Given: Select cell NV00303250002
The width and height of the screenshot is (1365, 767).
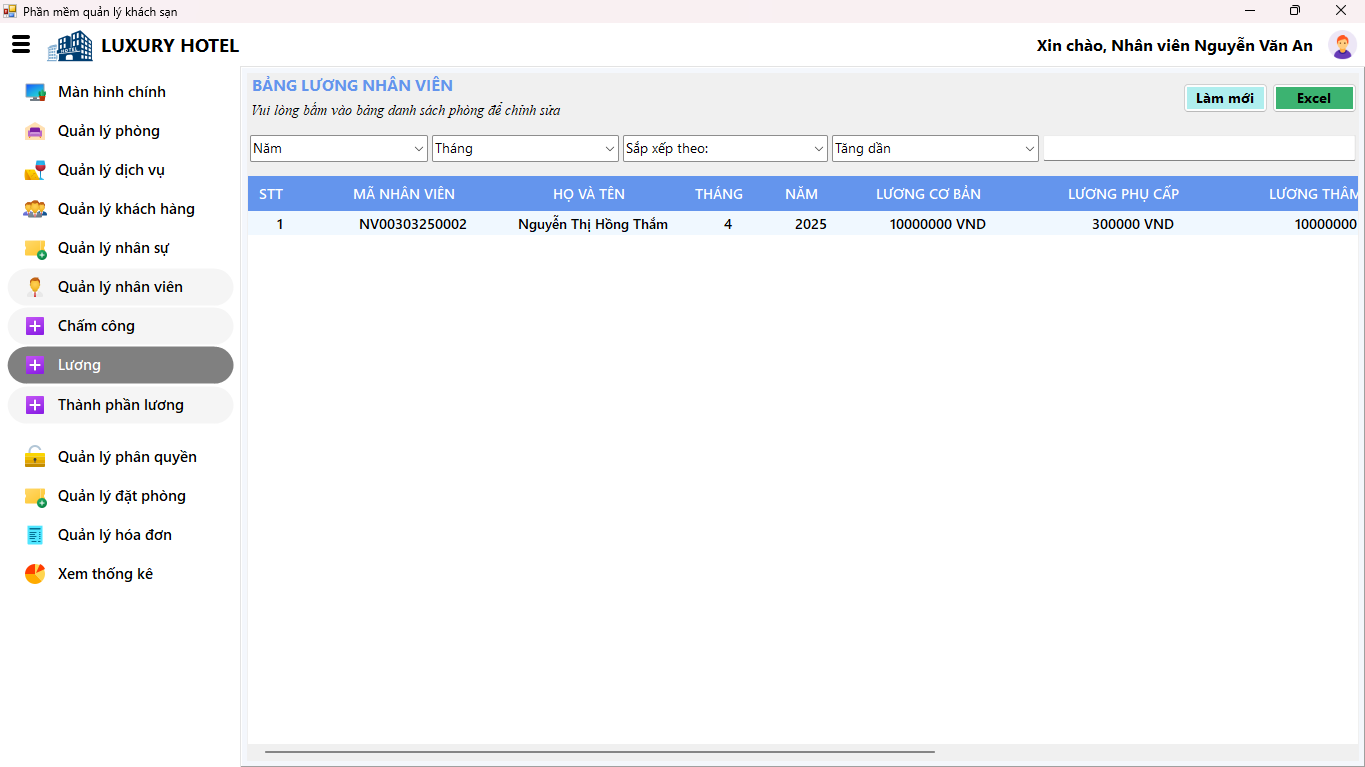Looking at the screenshot, I should coord(413,224).
